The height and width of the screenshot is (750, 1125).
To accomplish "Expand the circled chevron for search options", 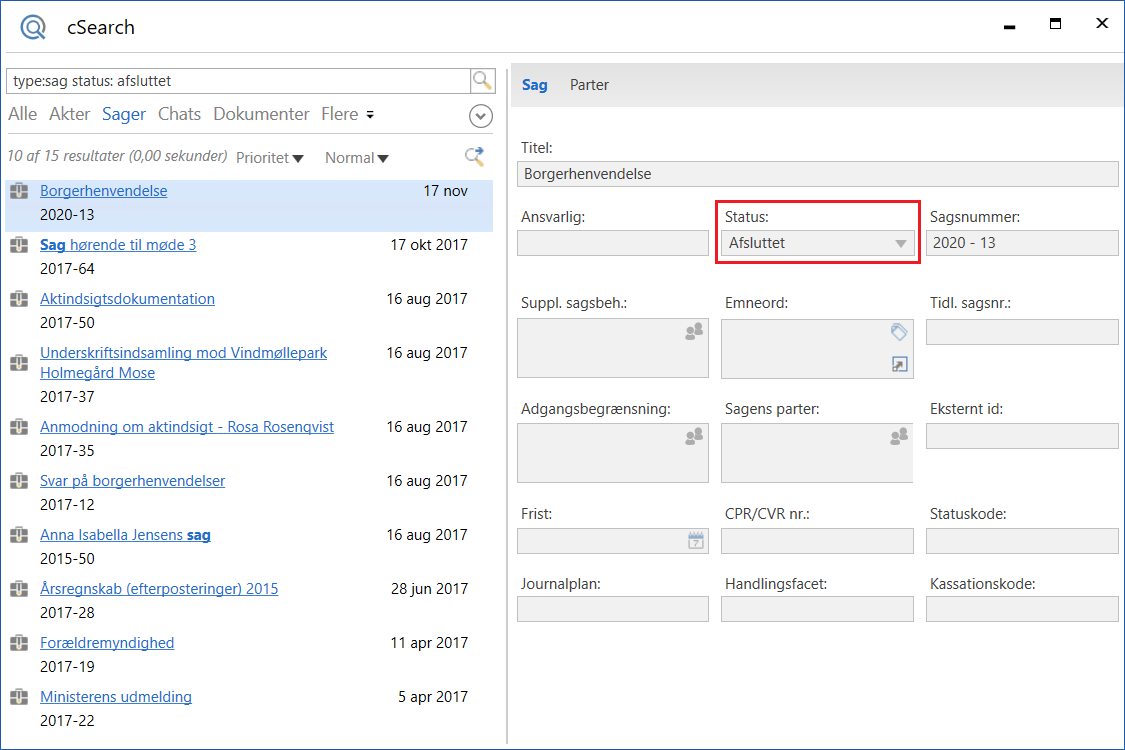I will pyautogui.click(x=481, y=116).
